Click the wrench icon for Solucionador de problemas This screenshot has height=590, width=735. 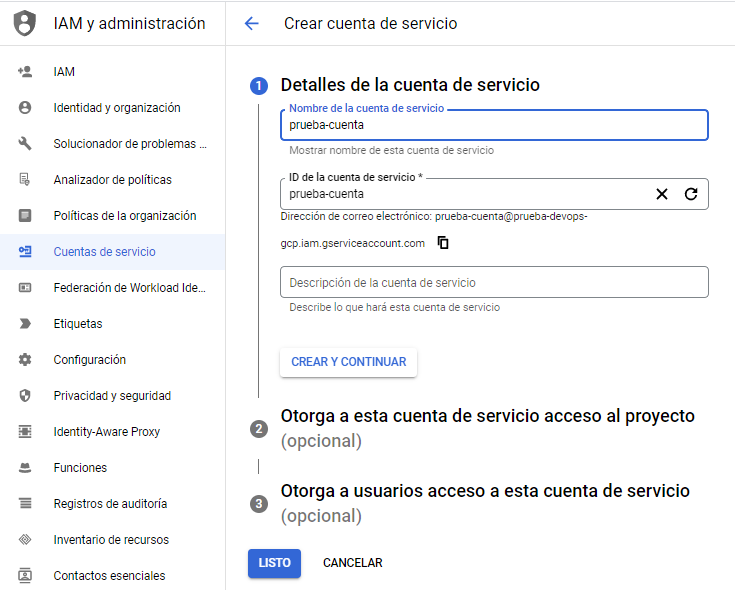25,144
